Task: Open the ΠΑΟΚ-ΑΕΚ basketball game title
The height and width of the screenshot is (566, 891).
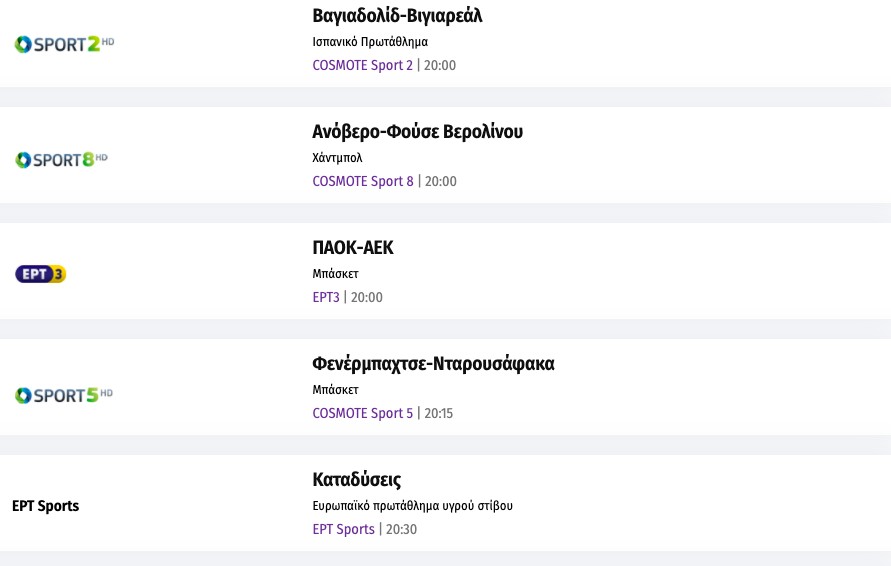Action: click(353, 248)
